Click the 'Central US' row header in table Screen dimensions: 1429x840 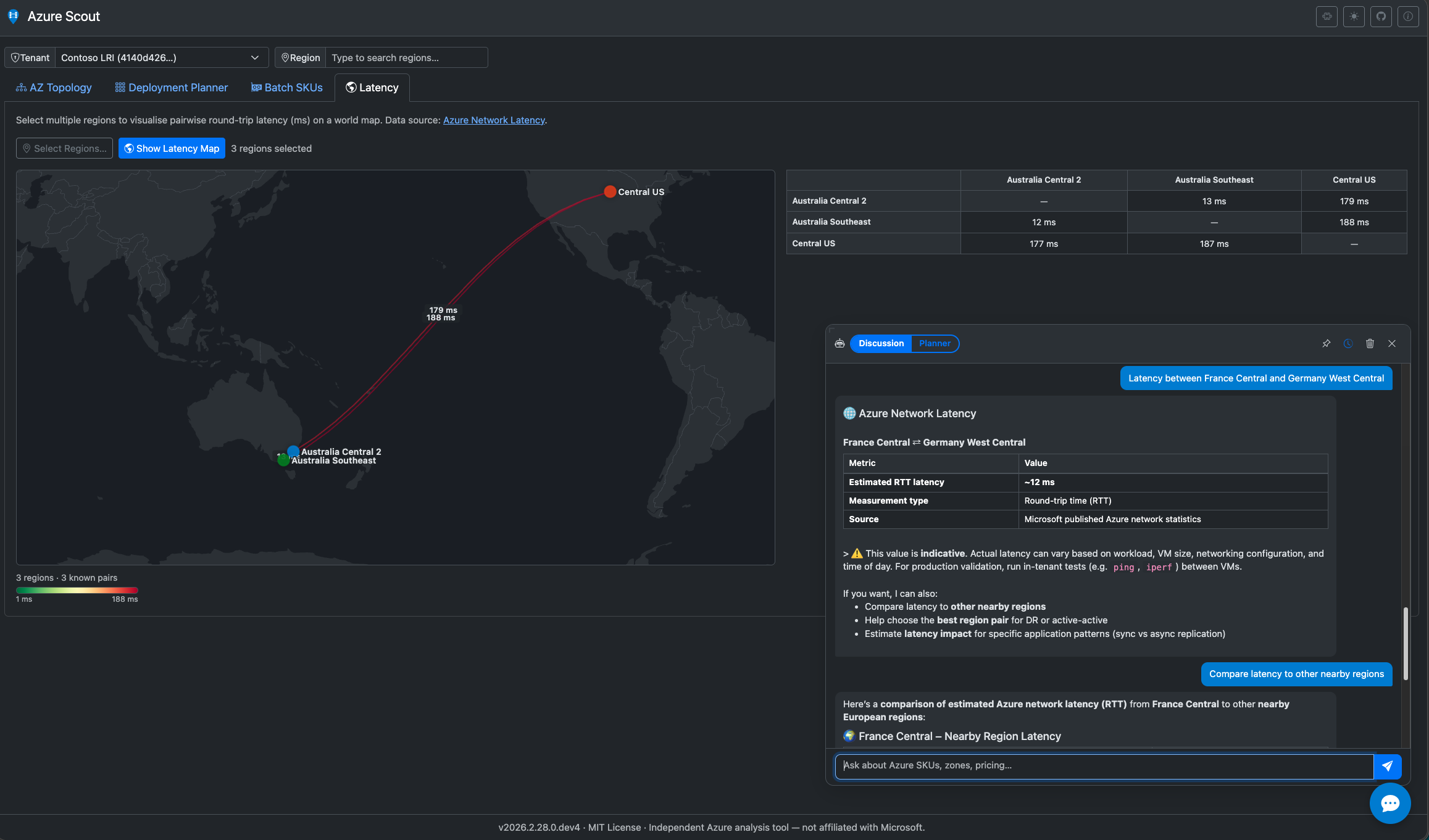pyautogui.click(x=873, y=244)
